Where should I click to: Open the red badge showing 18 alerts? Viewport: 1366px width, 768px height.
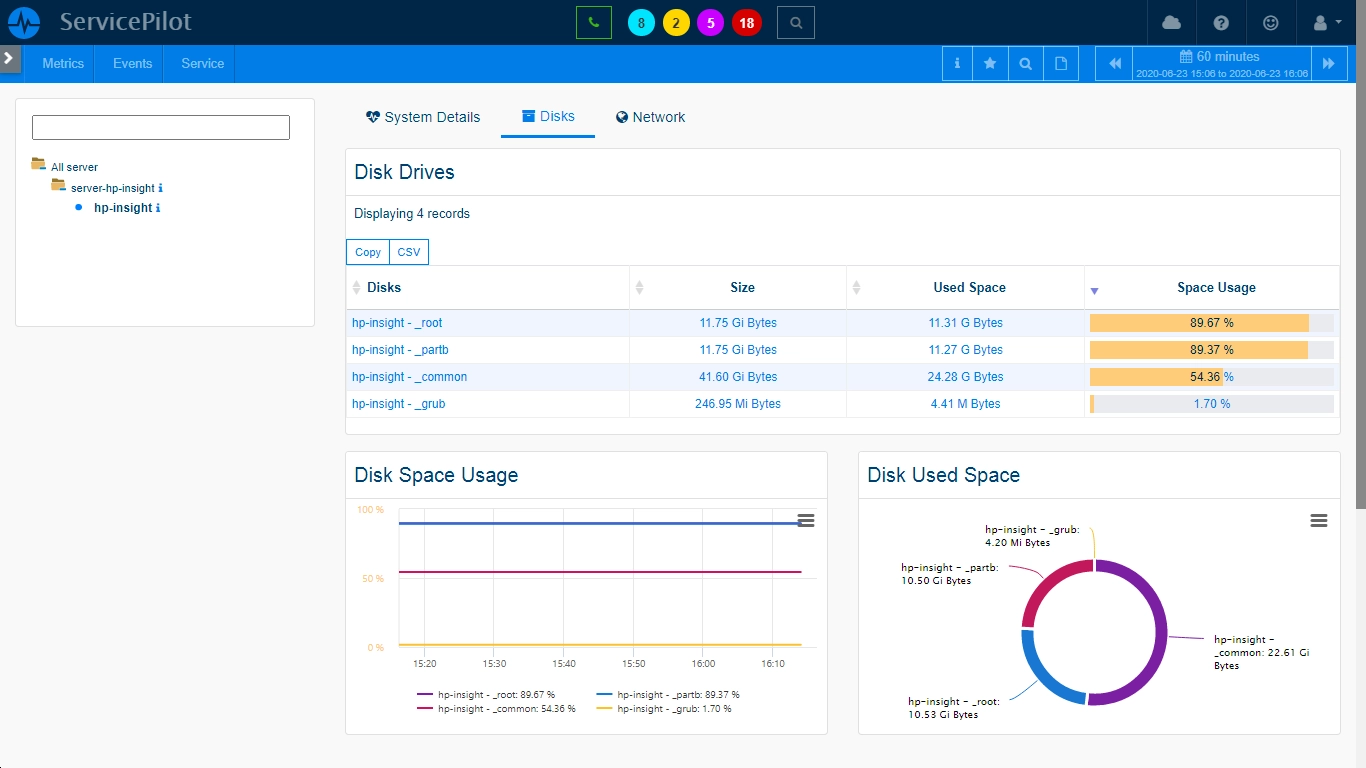[x=746, y=22]
